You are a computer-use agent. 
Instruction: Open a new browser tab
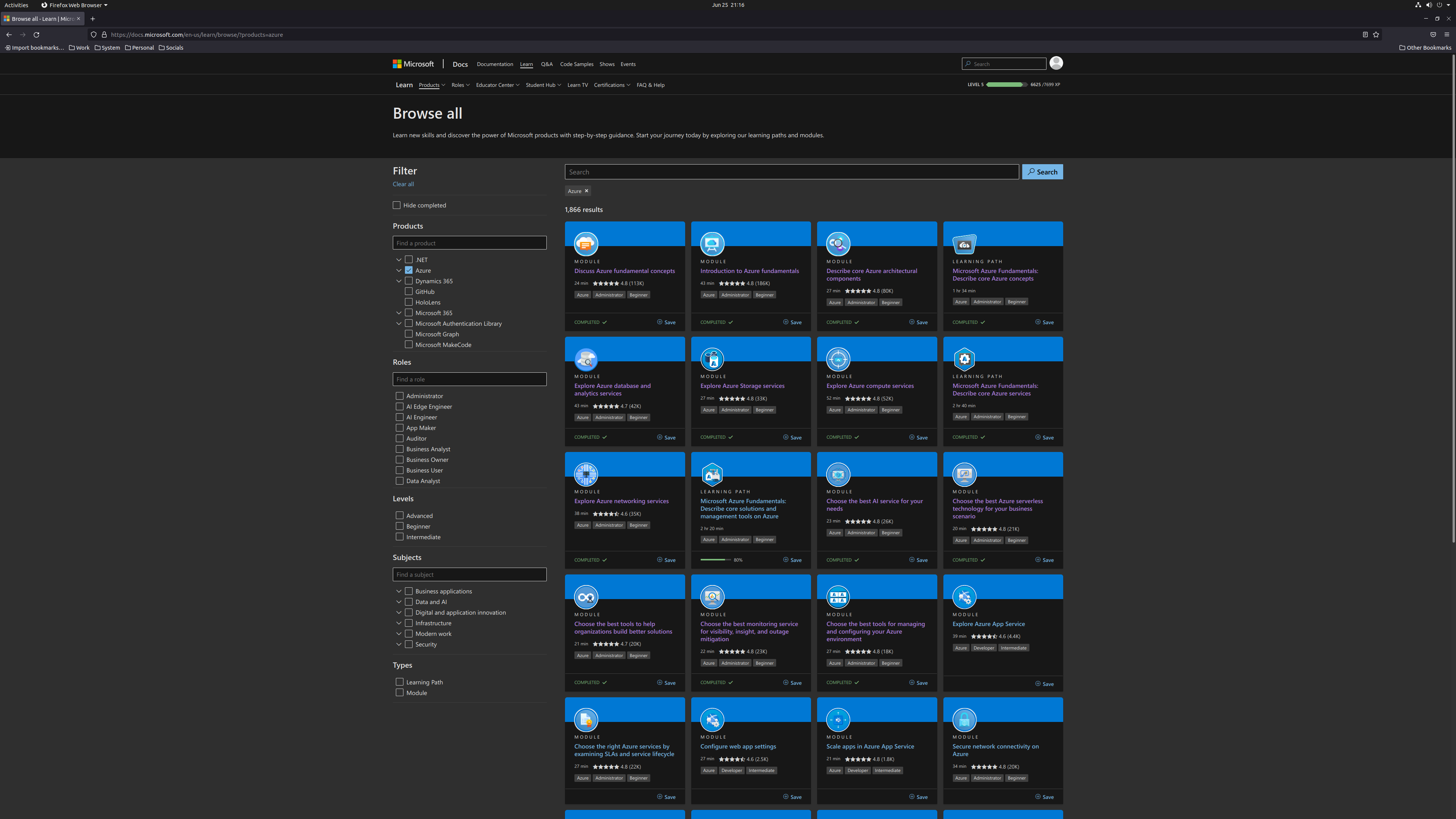point(93,19)
